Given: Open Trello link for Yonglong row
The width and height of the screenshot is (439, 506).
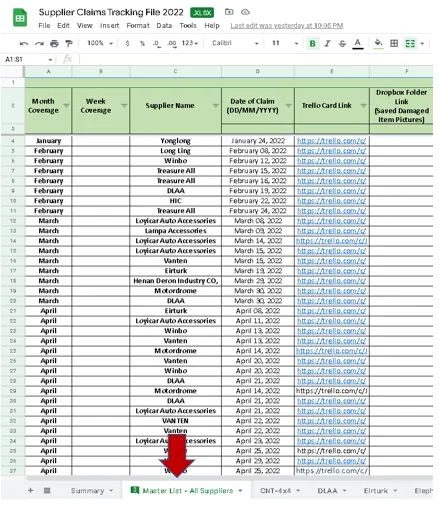Looking at the screenshot, I should point(331,141).
